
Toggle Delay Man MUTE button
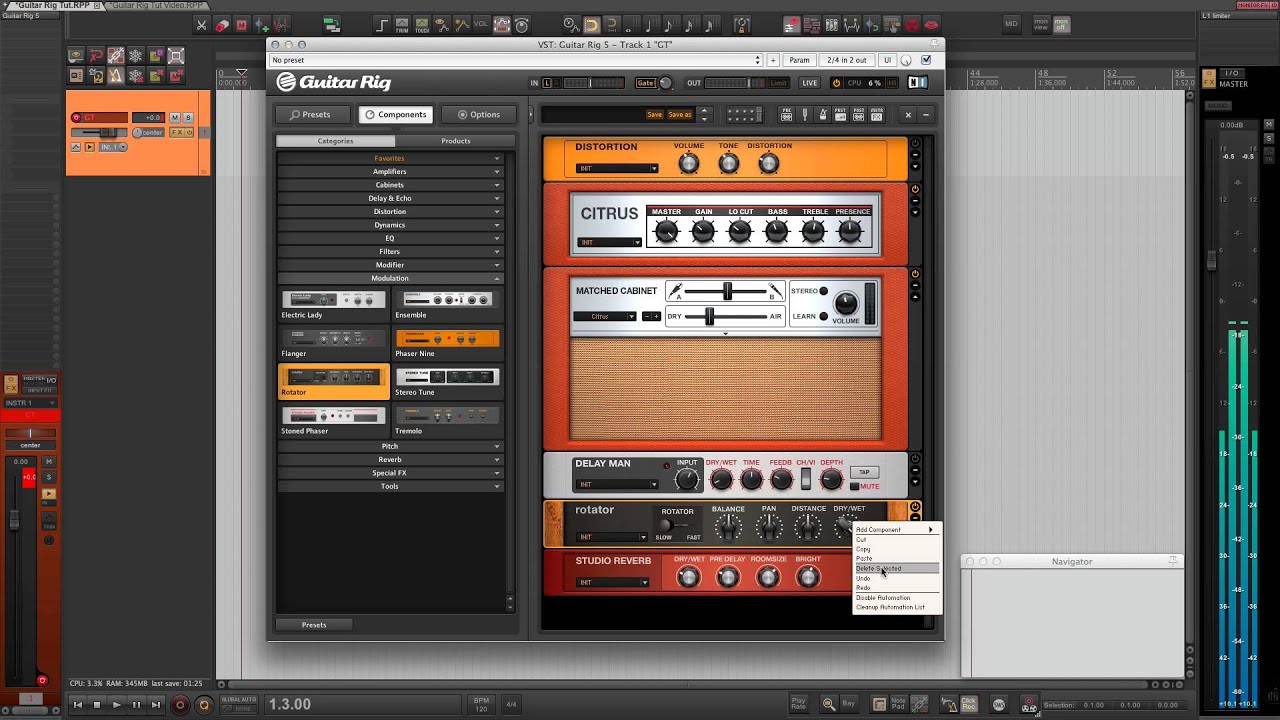[854, 486]
